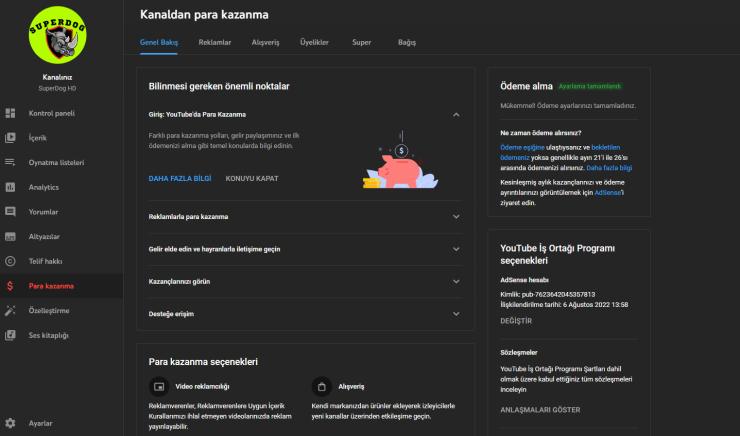Switch to the Genel Bakış tab
740x436 pixels.
(159, 42)
